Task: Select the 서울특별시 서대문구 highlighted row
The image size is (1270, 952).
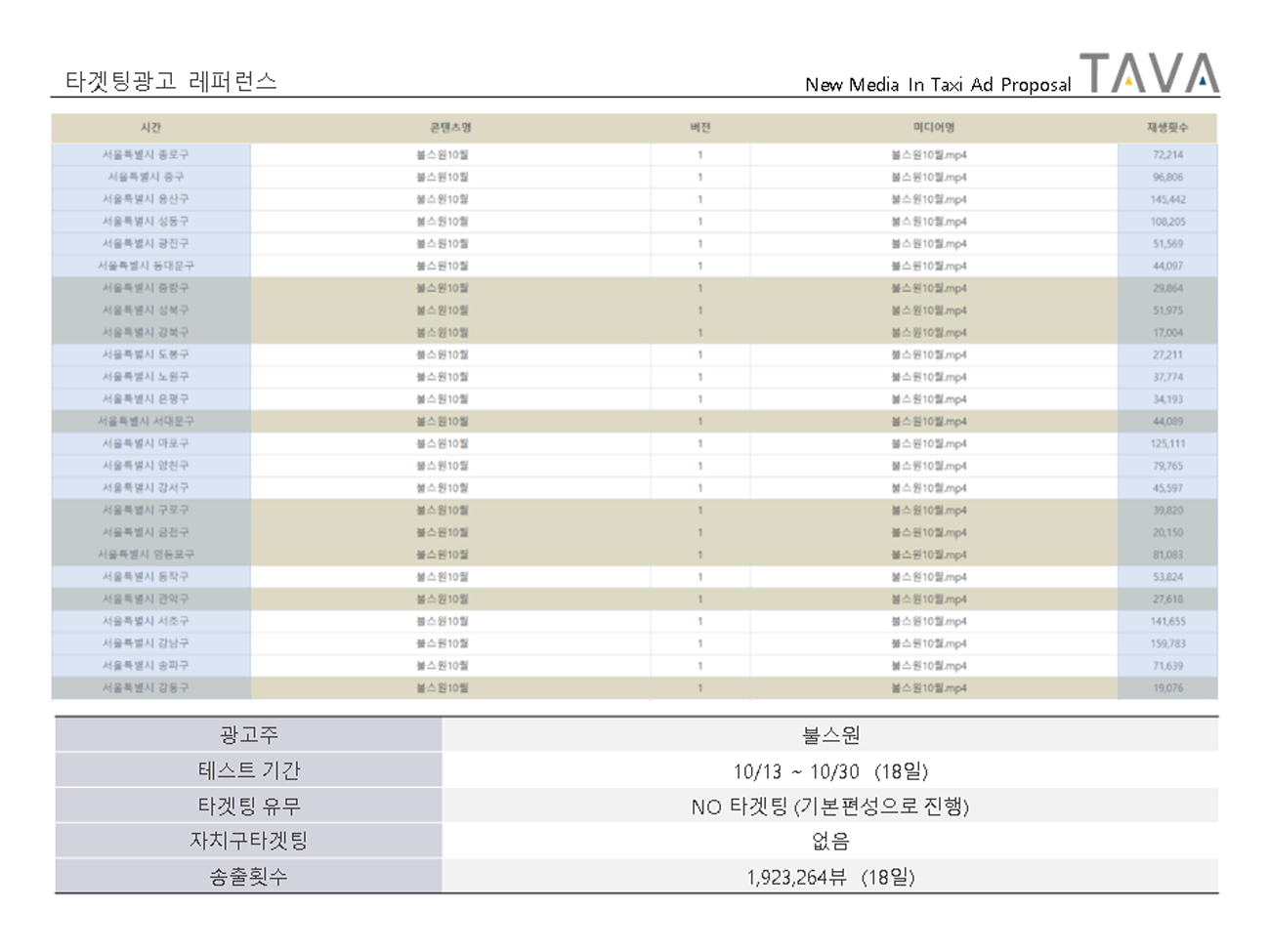Action: coord(146,422)
